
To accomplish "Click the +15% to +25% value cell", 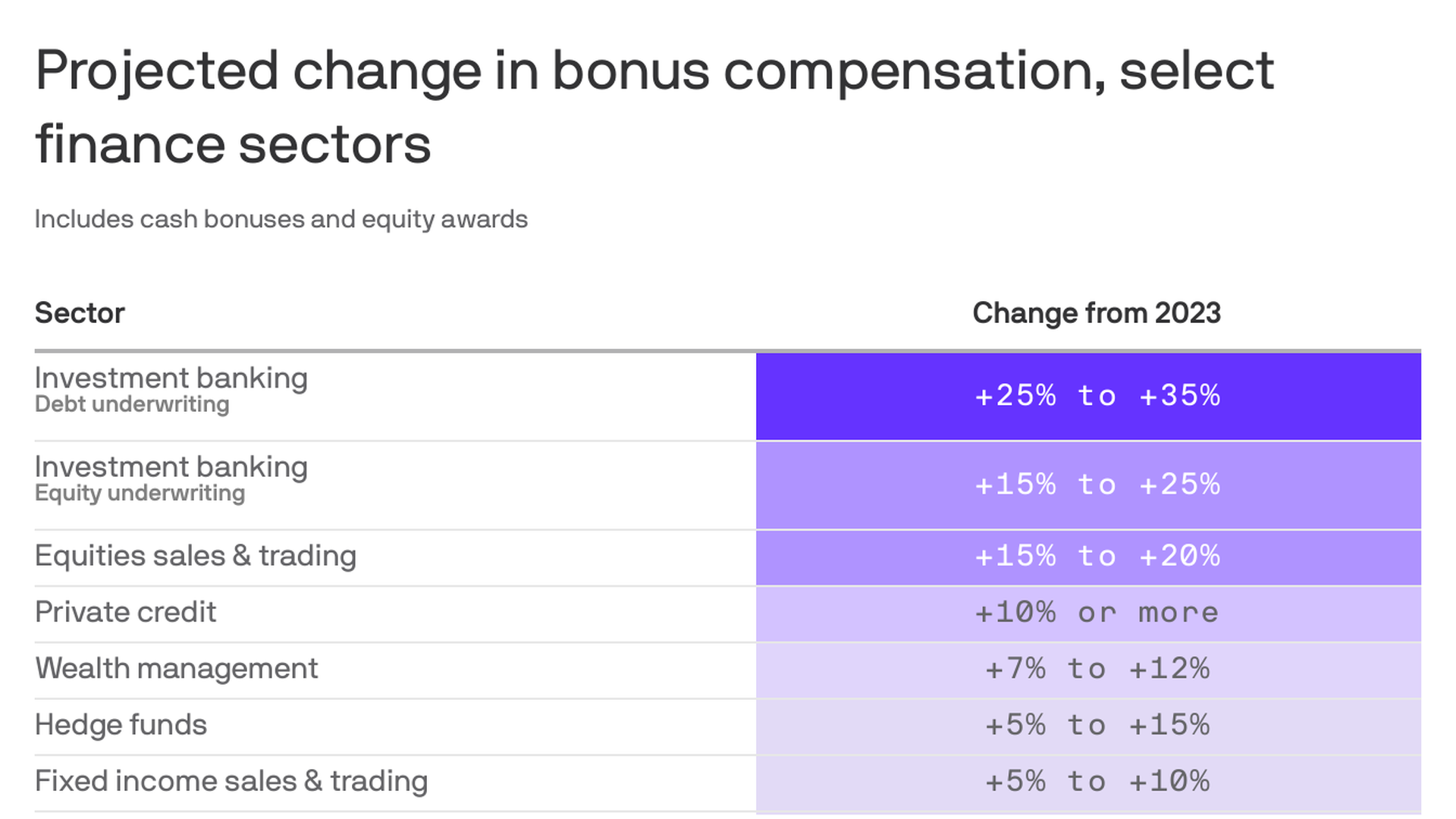I will [1097, 485].
